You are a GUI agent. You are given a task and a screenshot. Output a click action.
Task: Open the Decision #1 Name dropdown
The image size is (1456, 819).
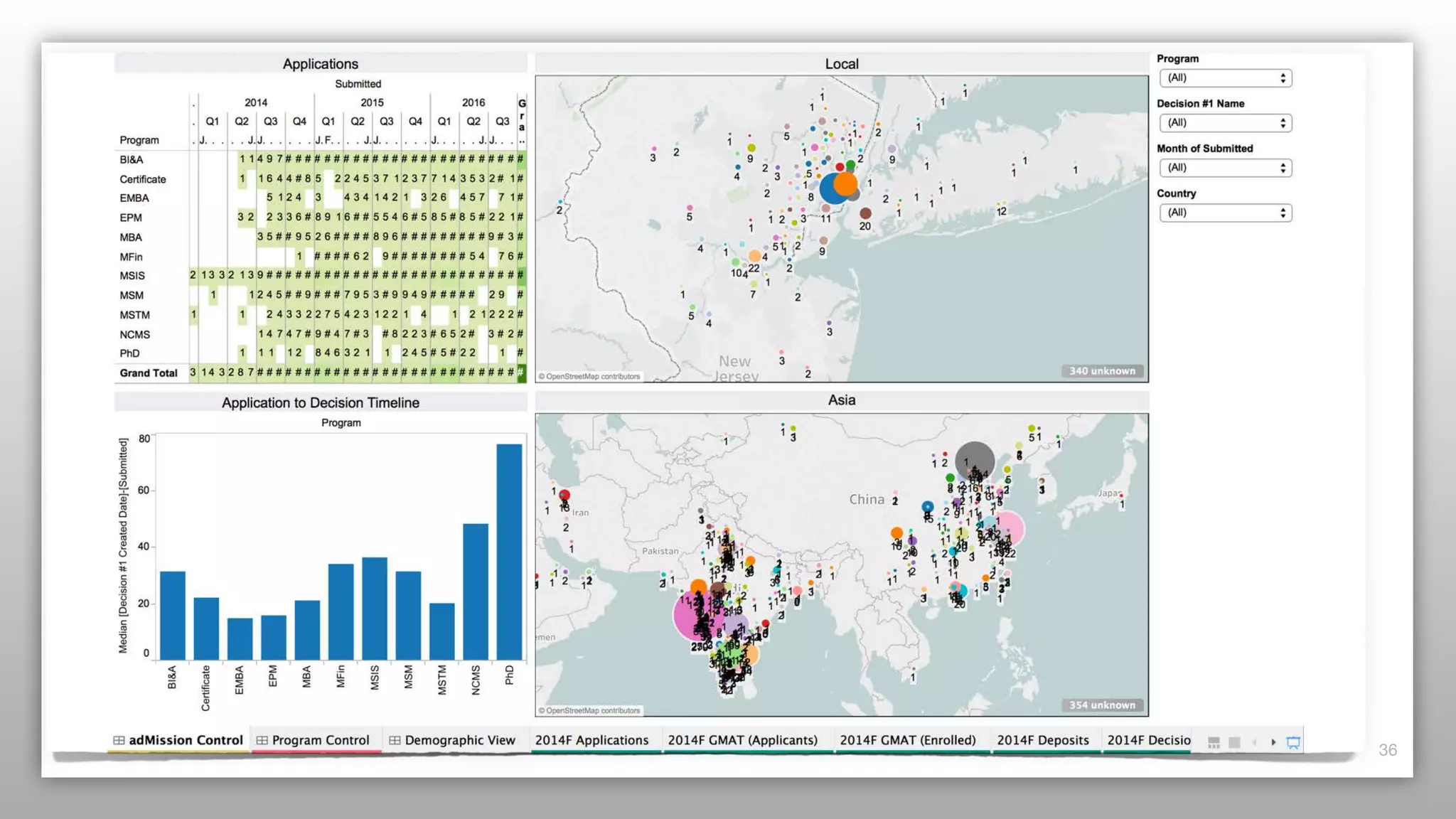click(x=1225, y=123)
